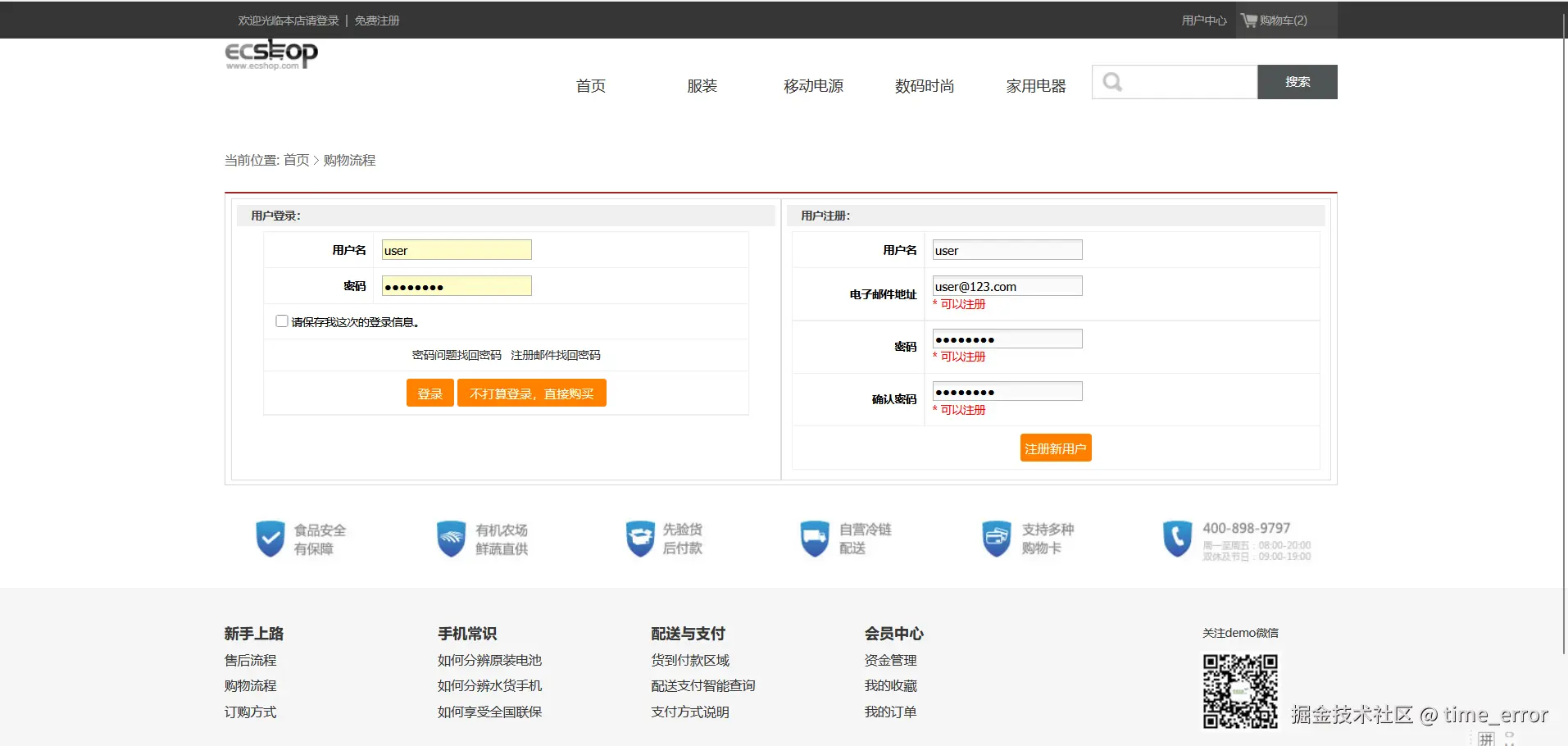Focus the registration 密码 field
Viewport: 1568px width, 746px height.
pyautogui.click(x=1007, y=339)
